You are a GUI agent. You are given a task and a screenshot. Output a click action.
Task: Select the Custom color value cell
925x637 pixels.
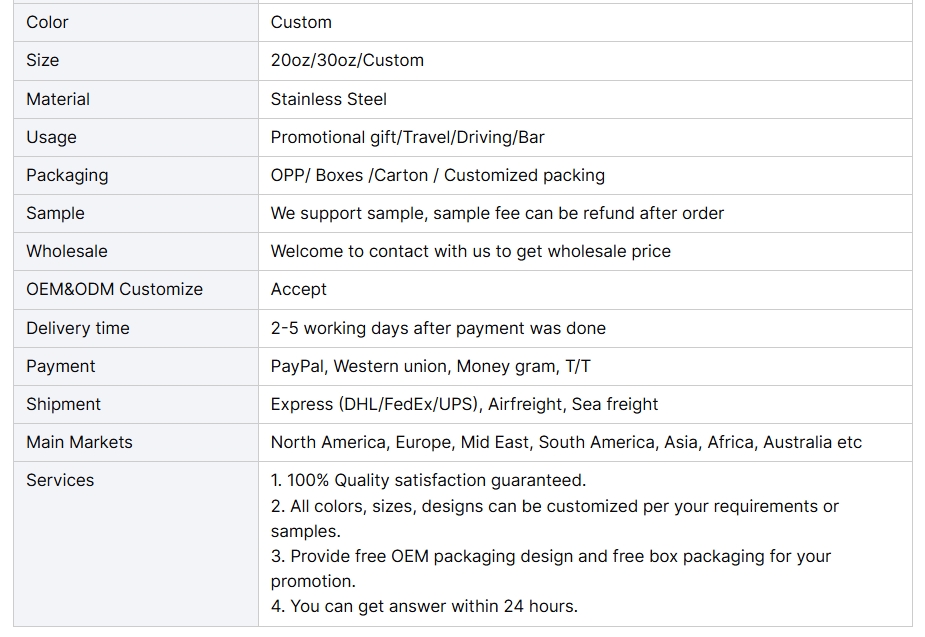pos(585,22)
